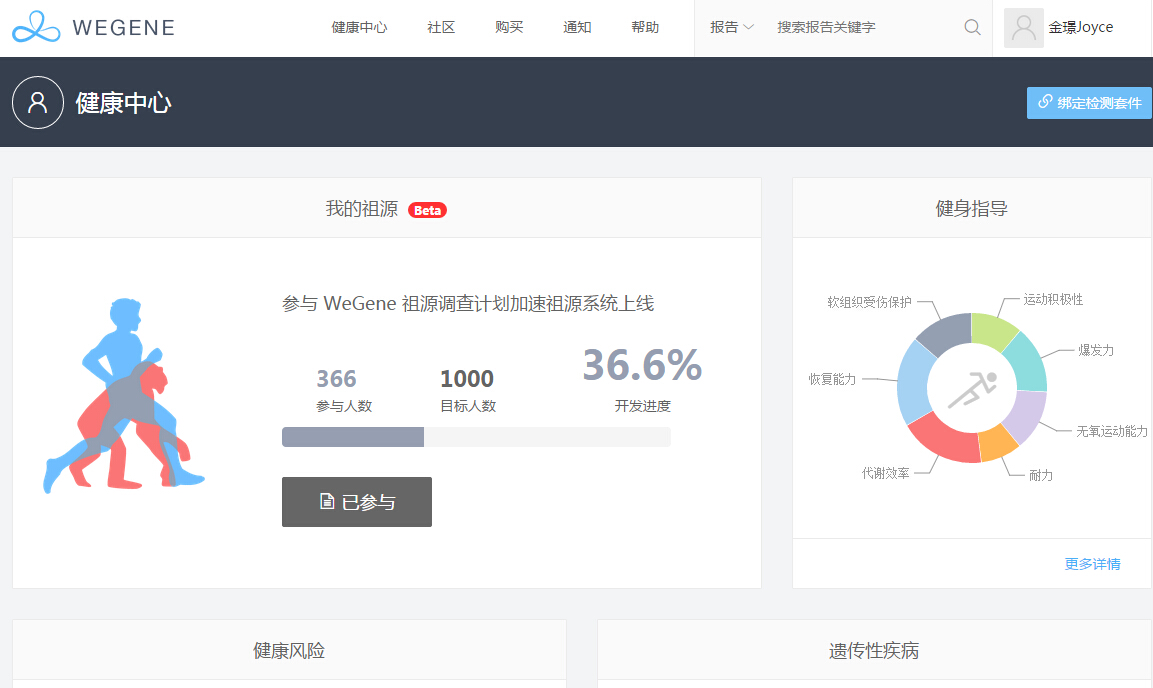Click the 开发进度 progress bar
1153x688 pixels.
(476, 437)
